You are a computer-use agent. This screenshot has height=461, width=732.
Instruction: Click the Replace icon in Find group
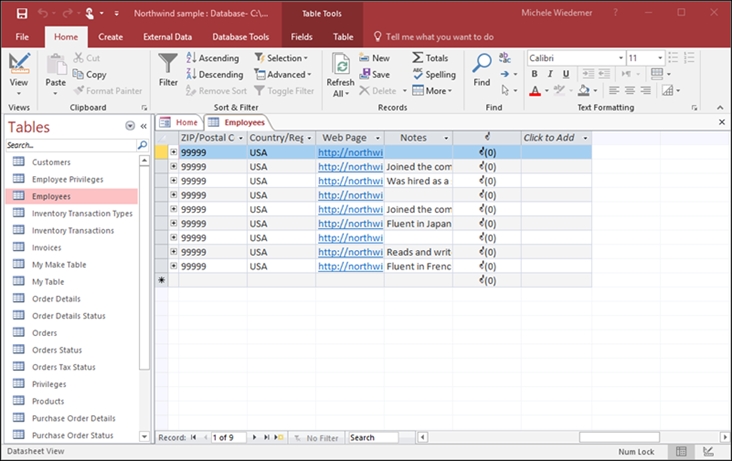pyautogui.click(x=505, y=58)
